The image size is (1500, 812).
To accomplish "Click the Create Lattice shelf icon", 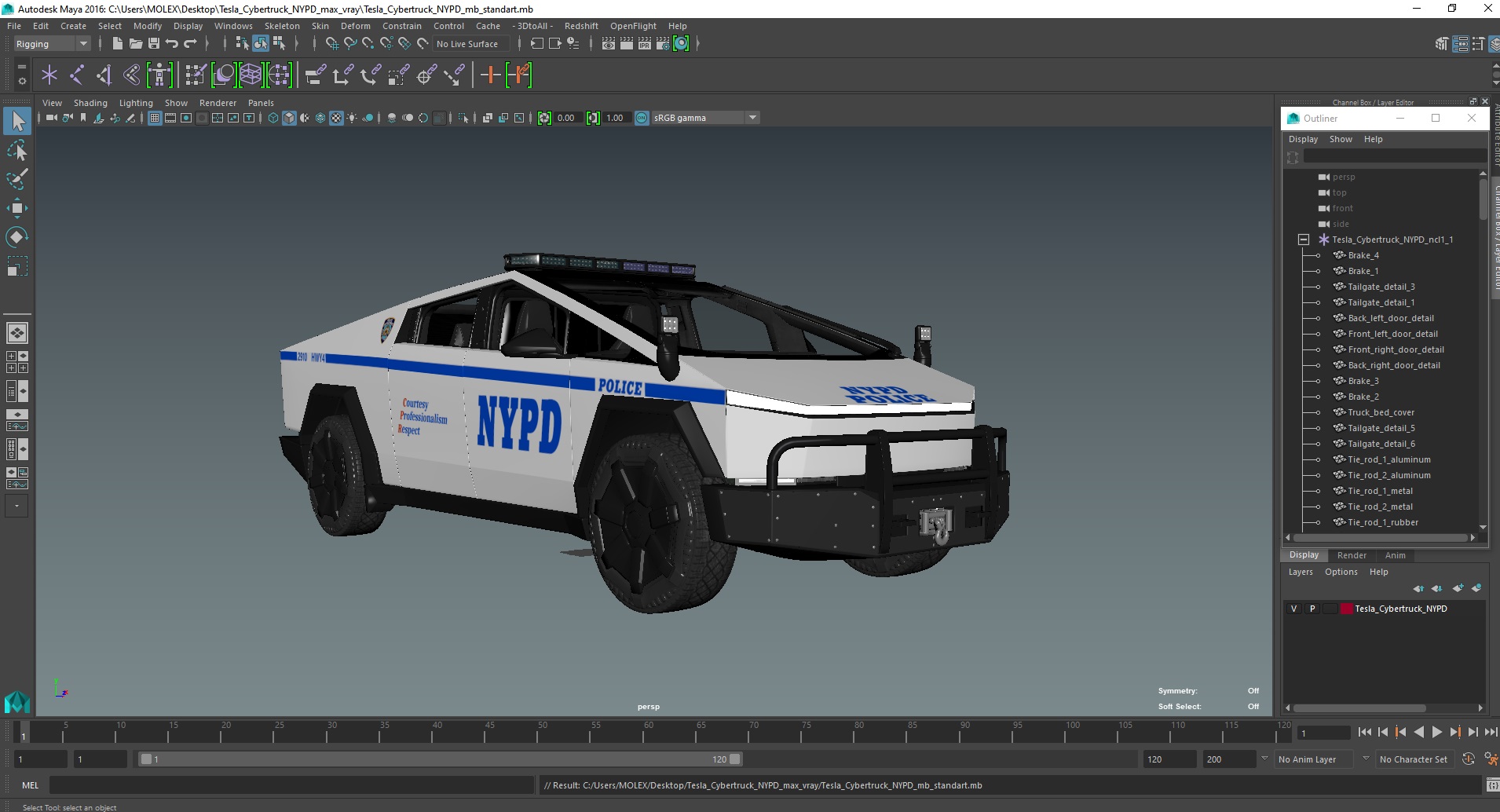I will (251, 75).
